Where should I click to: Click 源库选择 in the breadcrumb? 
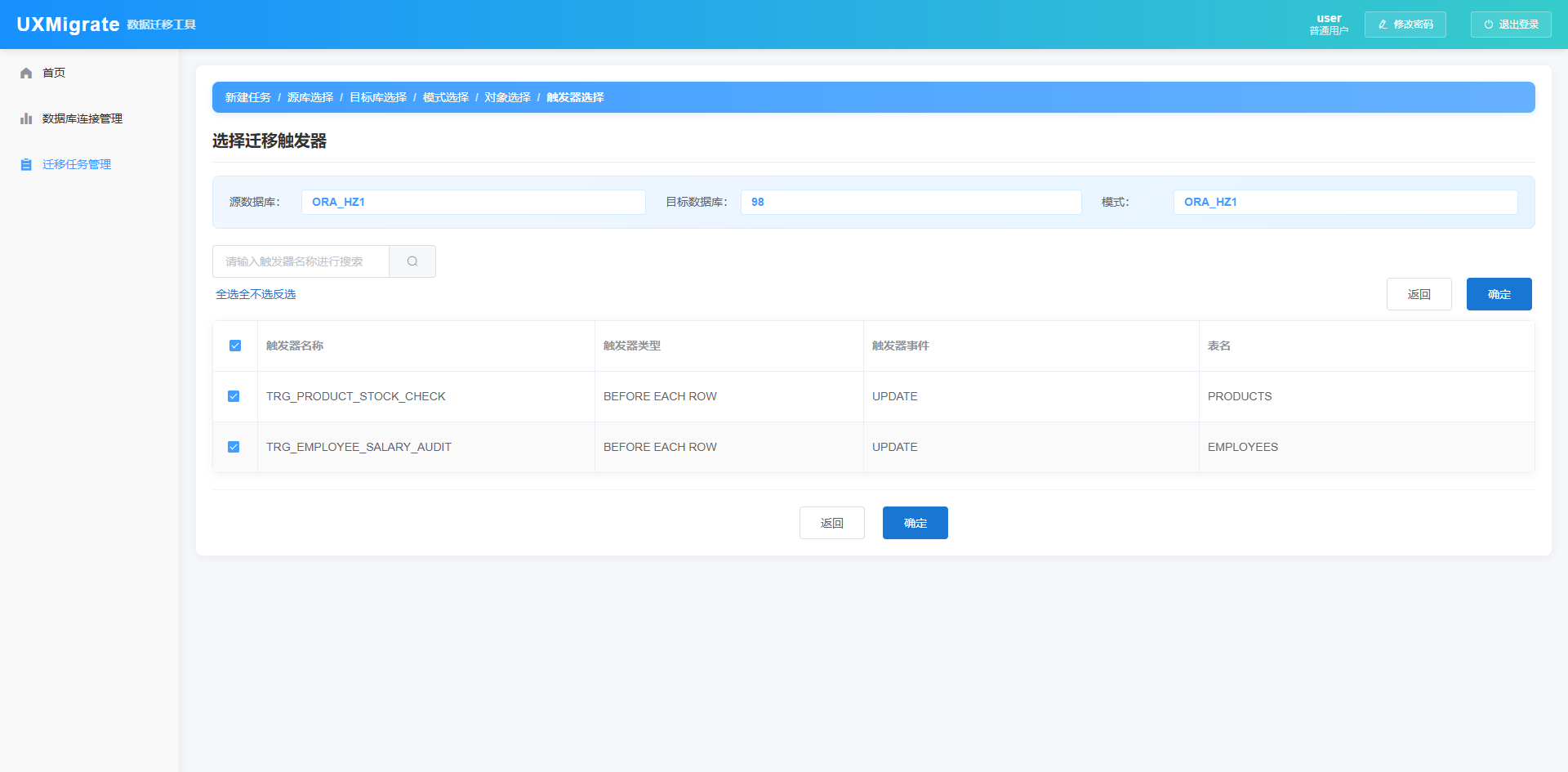coord(310,97)
